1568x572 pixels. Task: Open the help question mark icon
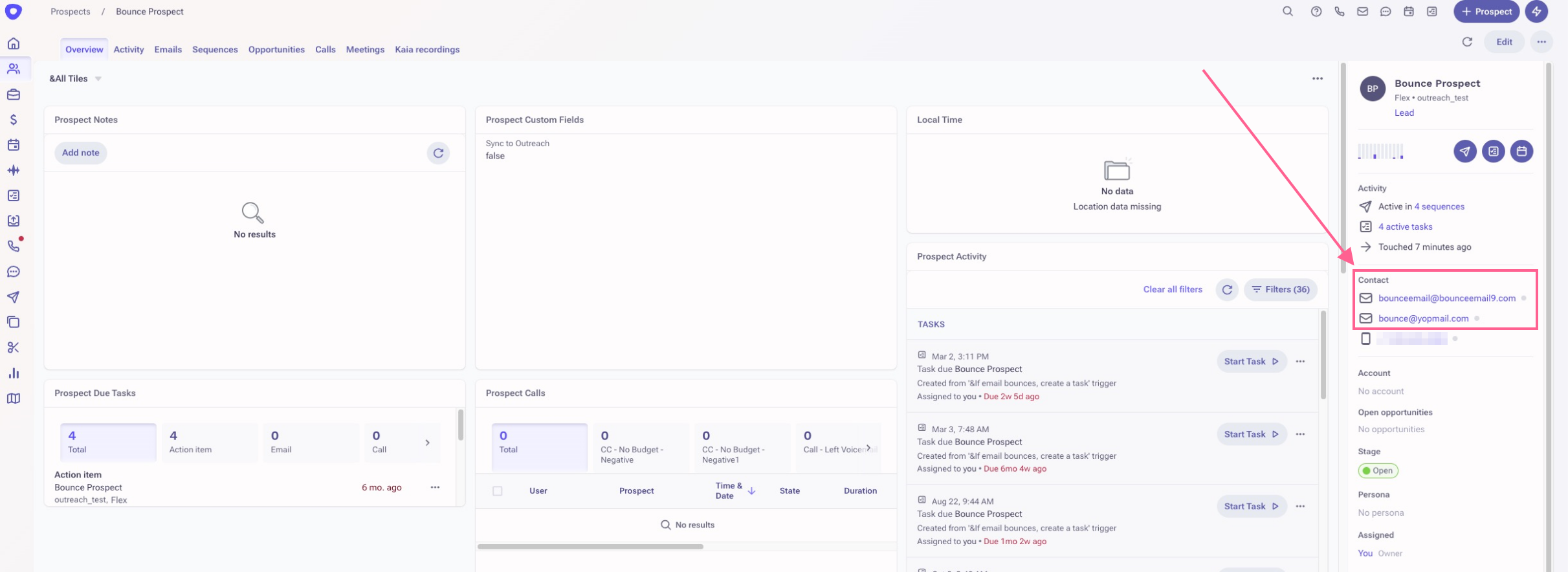point(1316,12)
